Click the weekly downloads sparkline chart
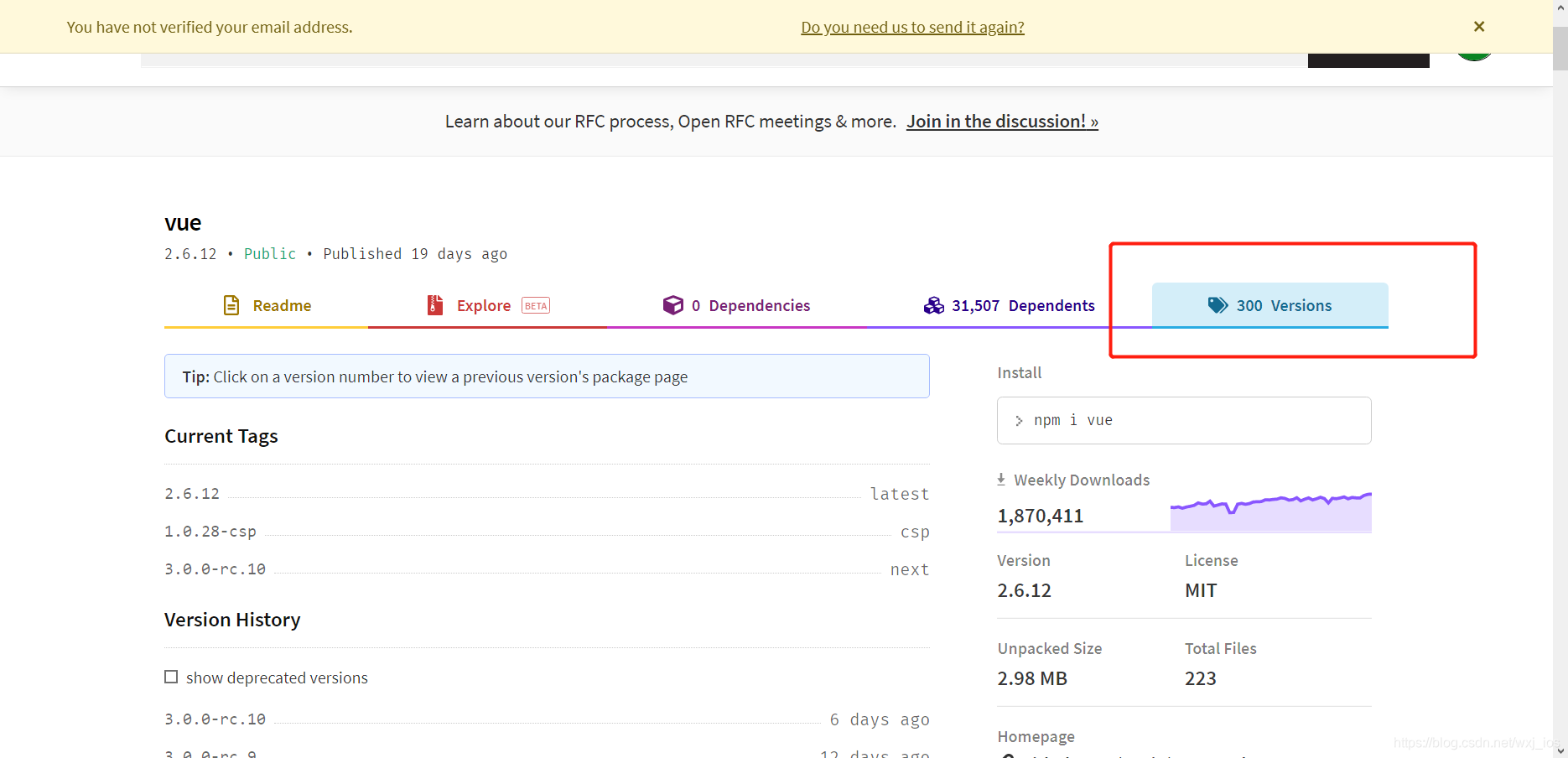Image resolution: width=1568 pixels, height=758 pixels. click(1271, 511)
